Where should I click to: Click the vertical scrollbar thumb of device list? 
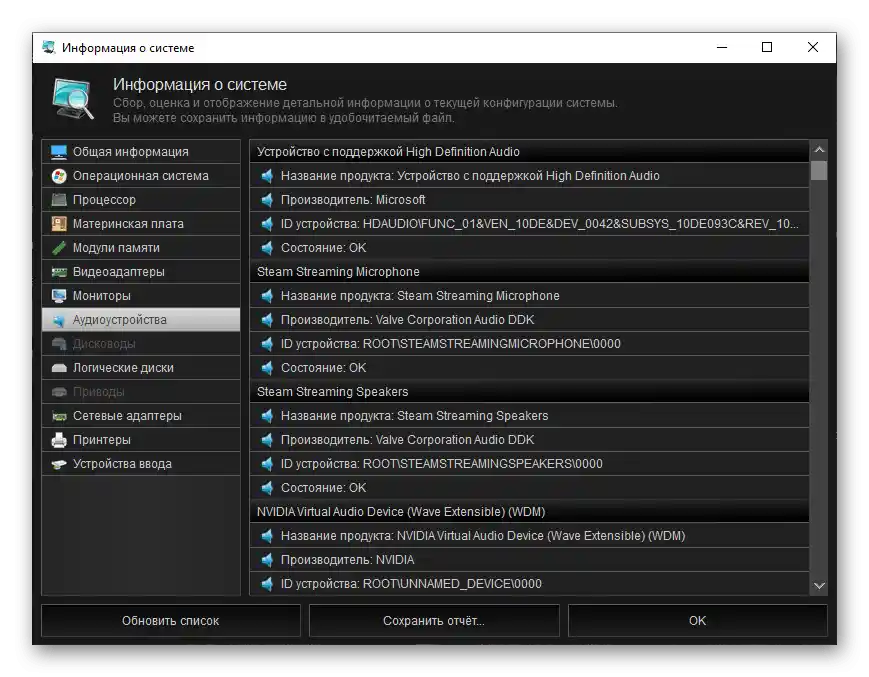point(819,170)
